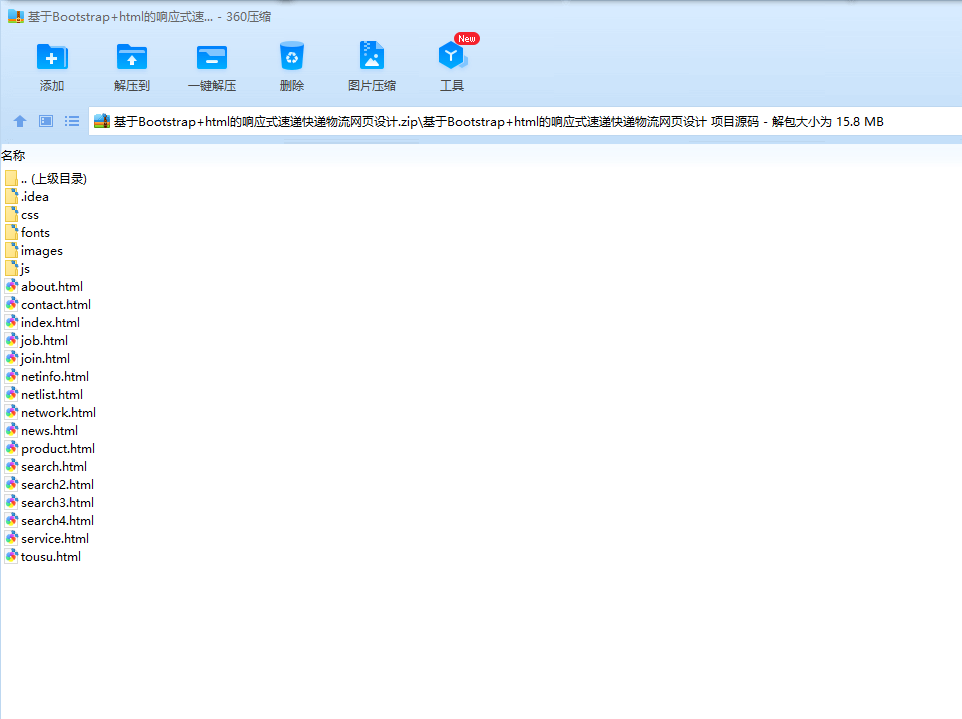962x719 pixels.
Task: Click the folder icon beside images
Action: (12, 250)
